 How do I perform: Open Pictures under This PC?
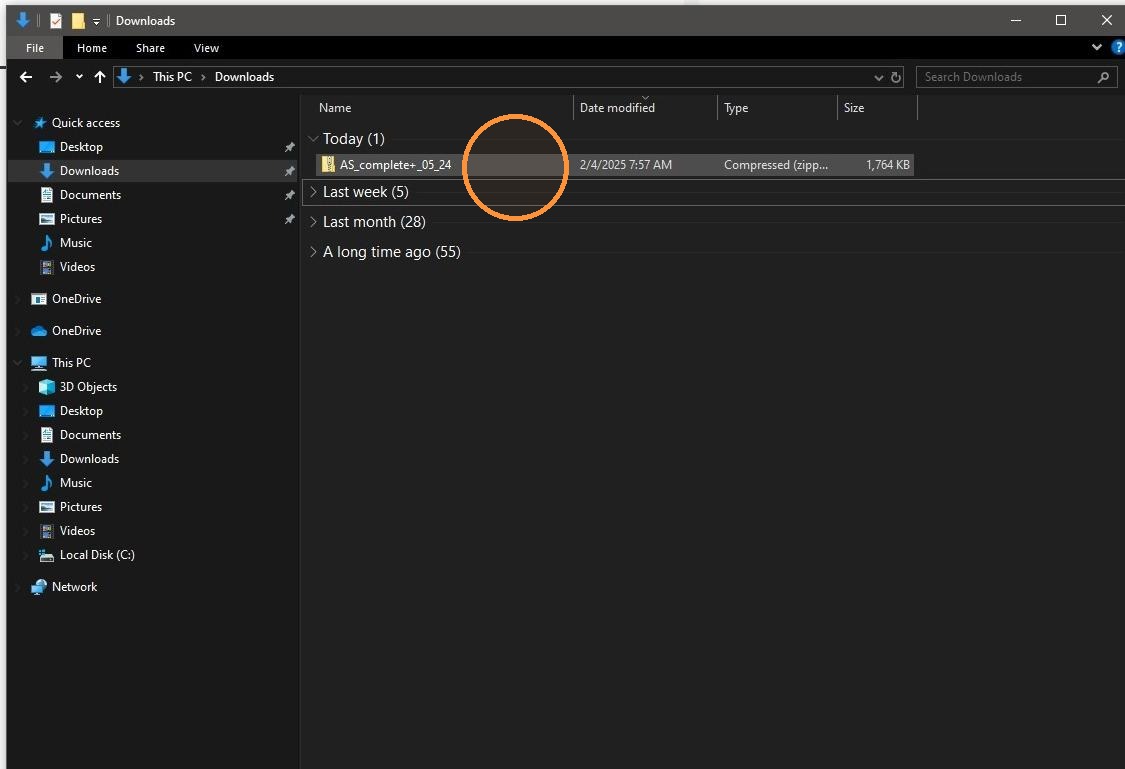(80, 506)
